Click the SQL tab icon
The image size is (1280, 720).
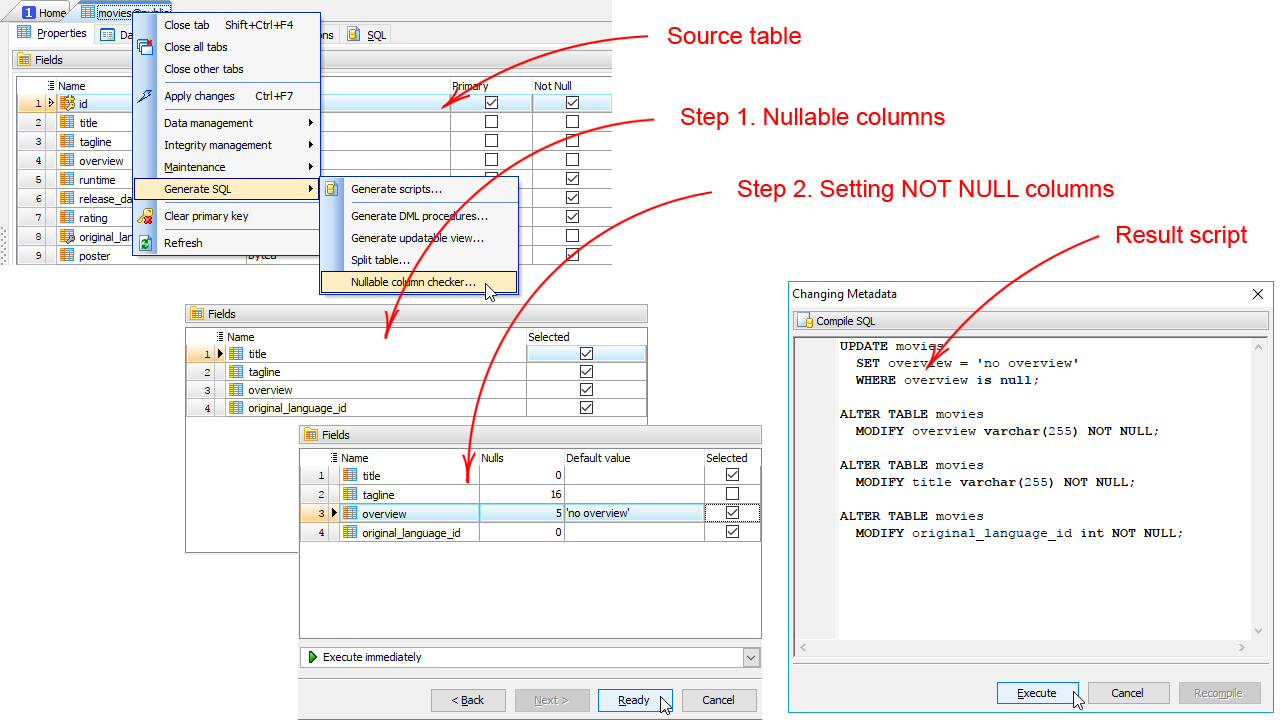pyautogui.click(x=354, y=34)
